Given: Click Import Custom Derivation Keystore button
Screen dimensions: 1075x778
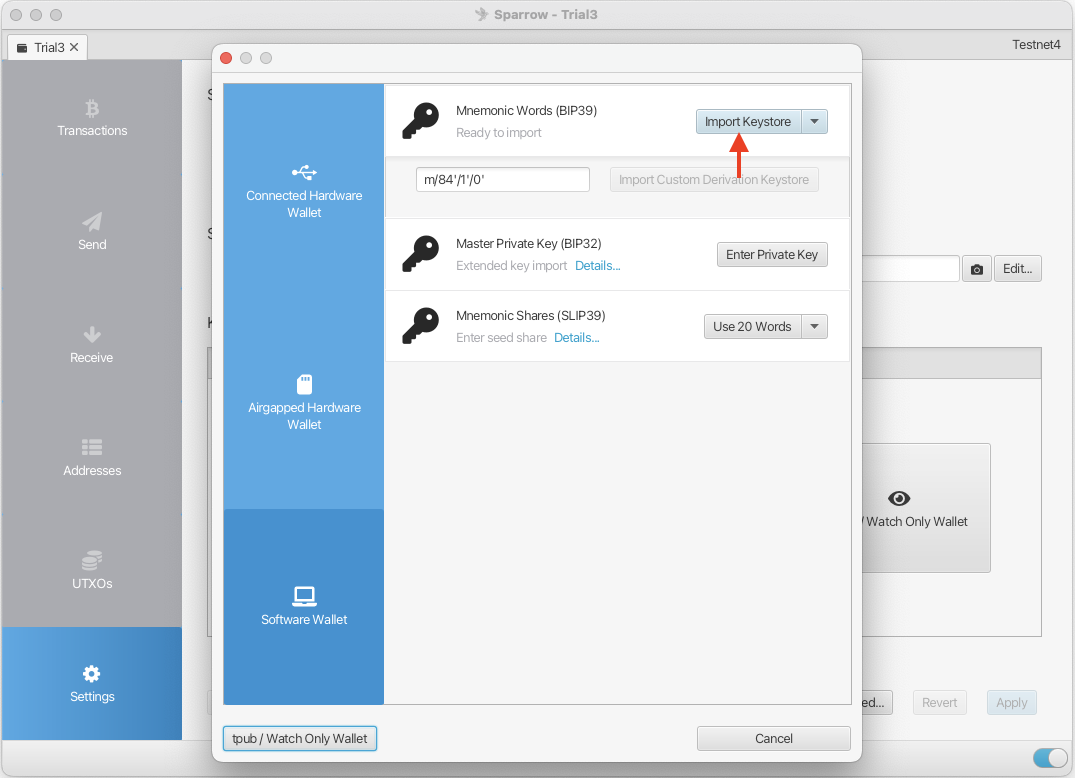Looking at the screenshot, I should click(x=714, y=180).
